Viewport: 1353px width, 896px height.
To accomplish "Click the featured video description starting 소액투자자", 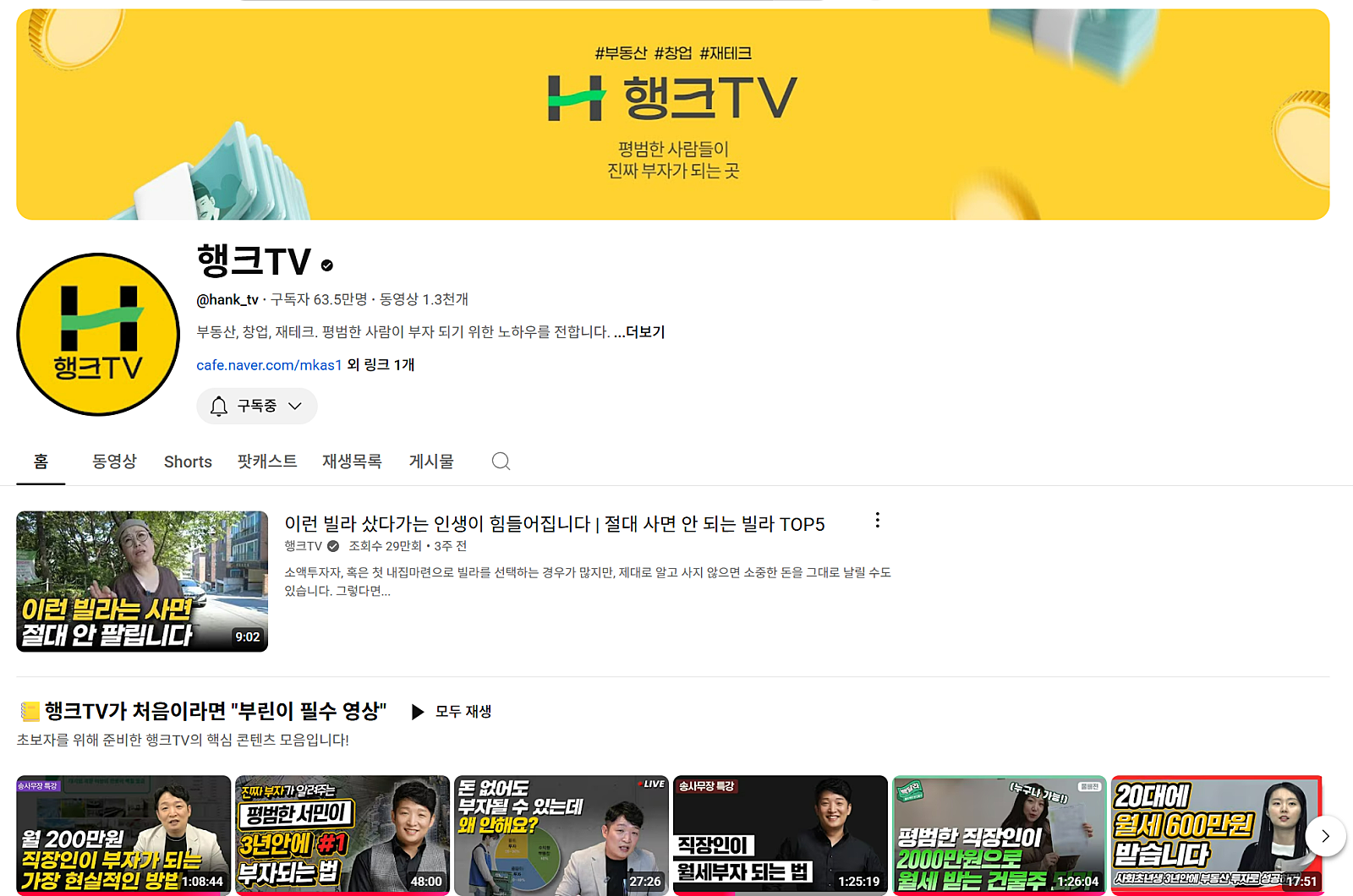I will [x=588, y=582].
